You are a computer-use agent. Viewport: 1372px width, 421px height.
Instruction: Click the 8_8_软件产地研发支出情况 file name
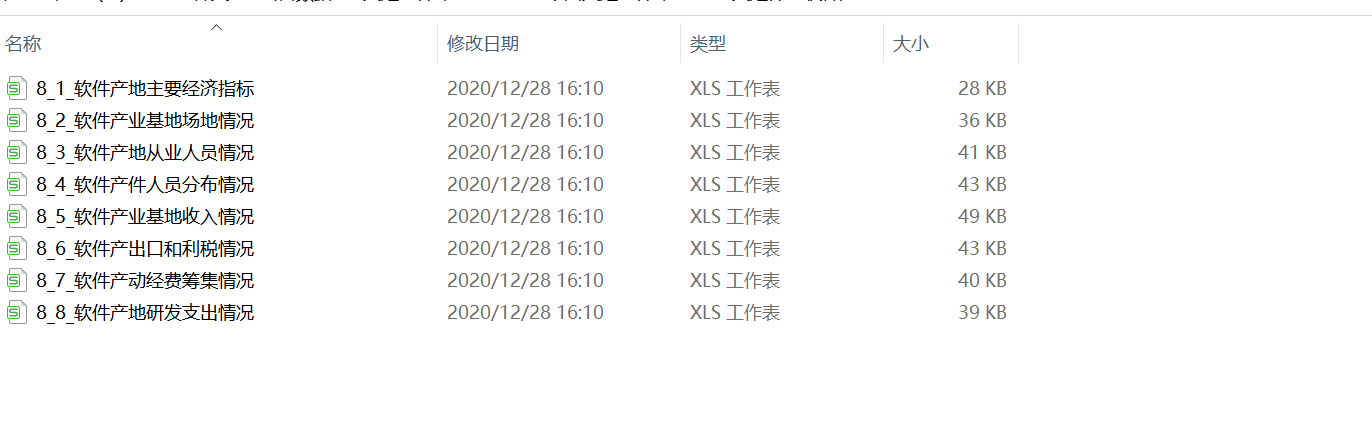coord(145,312)
